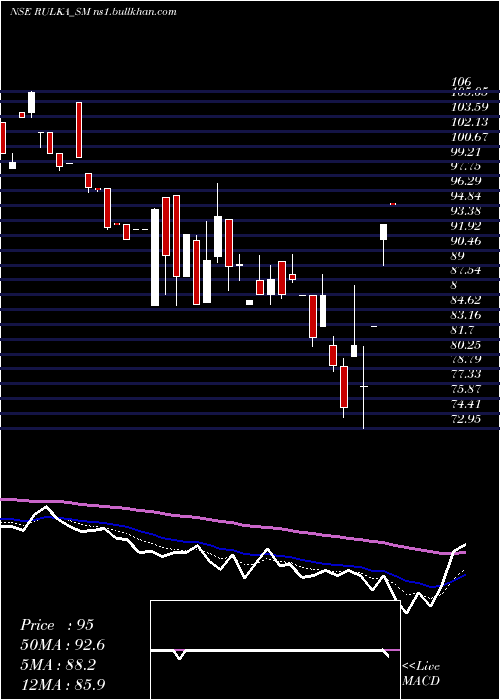Click the price axis label 93.38
The height and width of the screenshot is (700, 500).
pyautogui.click(x=466, y=211)
